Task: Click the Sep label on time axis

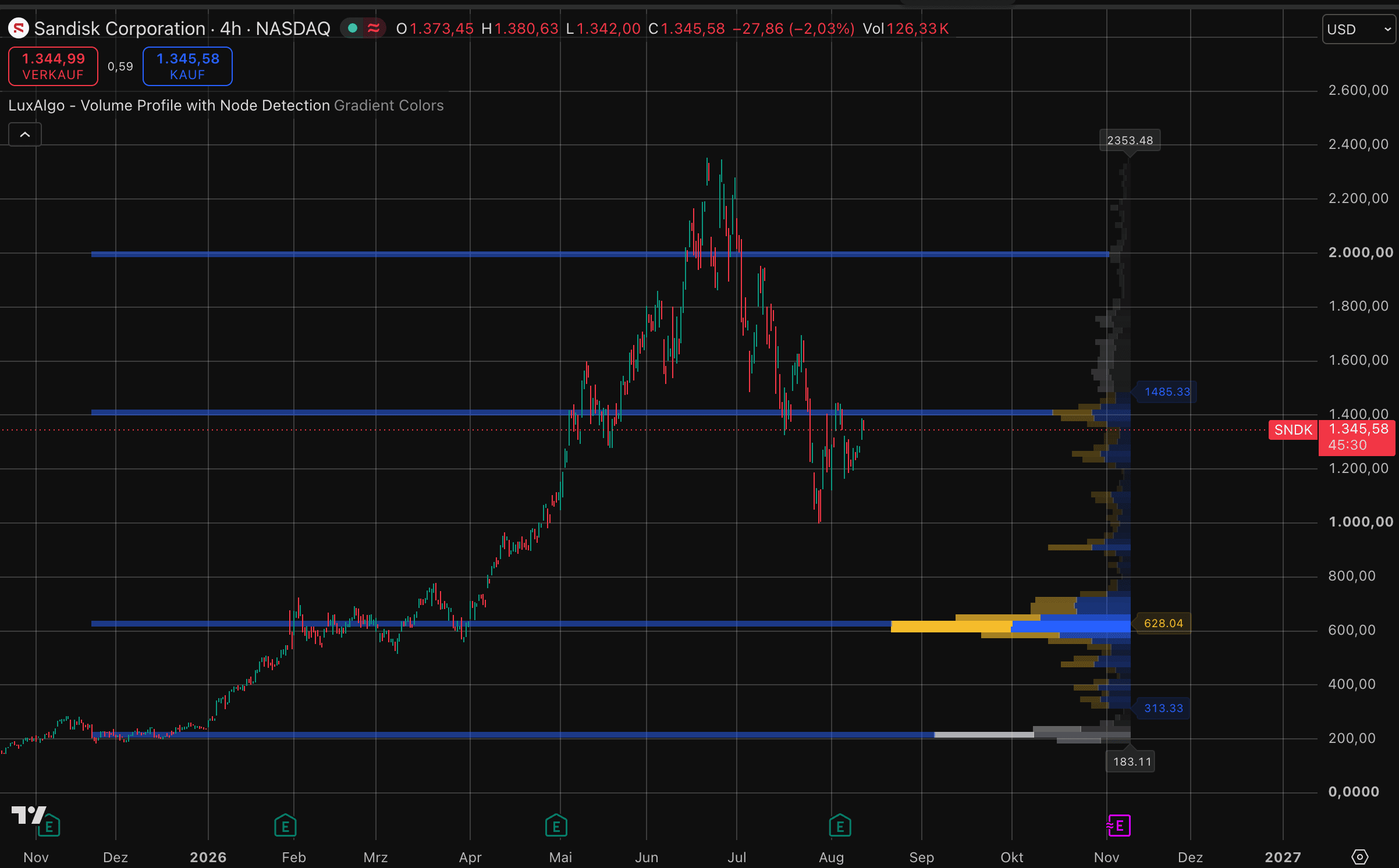Action: [x=922, y=857]
